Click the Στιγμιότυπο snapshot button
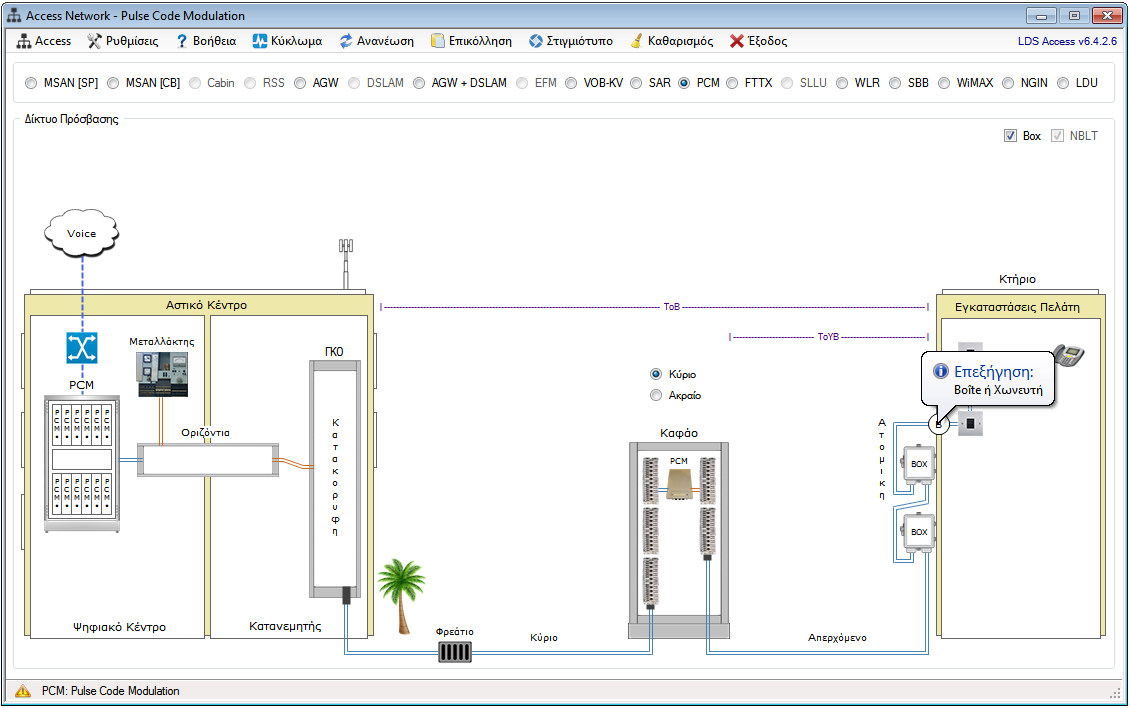This screenshot has height=708, width=1130. click(x=570, y=41)
